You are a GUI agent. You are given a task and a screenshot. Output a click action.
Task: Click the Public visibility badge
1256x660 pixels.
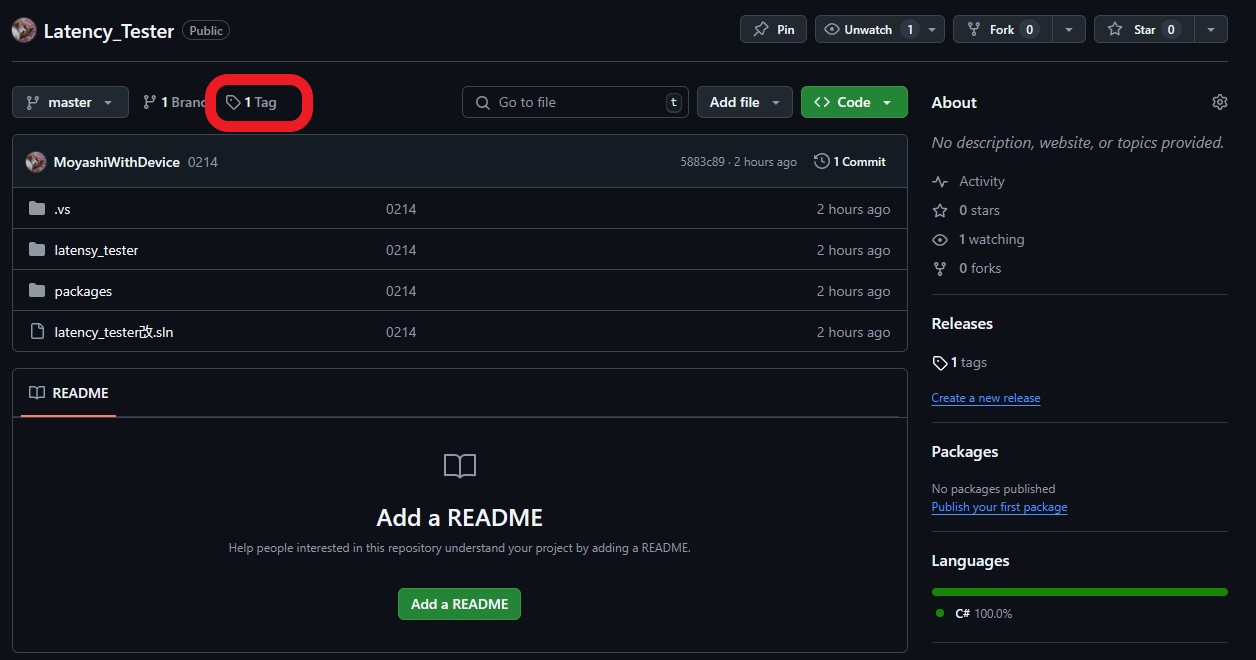[206, 30]
